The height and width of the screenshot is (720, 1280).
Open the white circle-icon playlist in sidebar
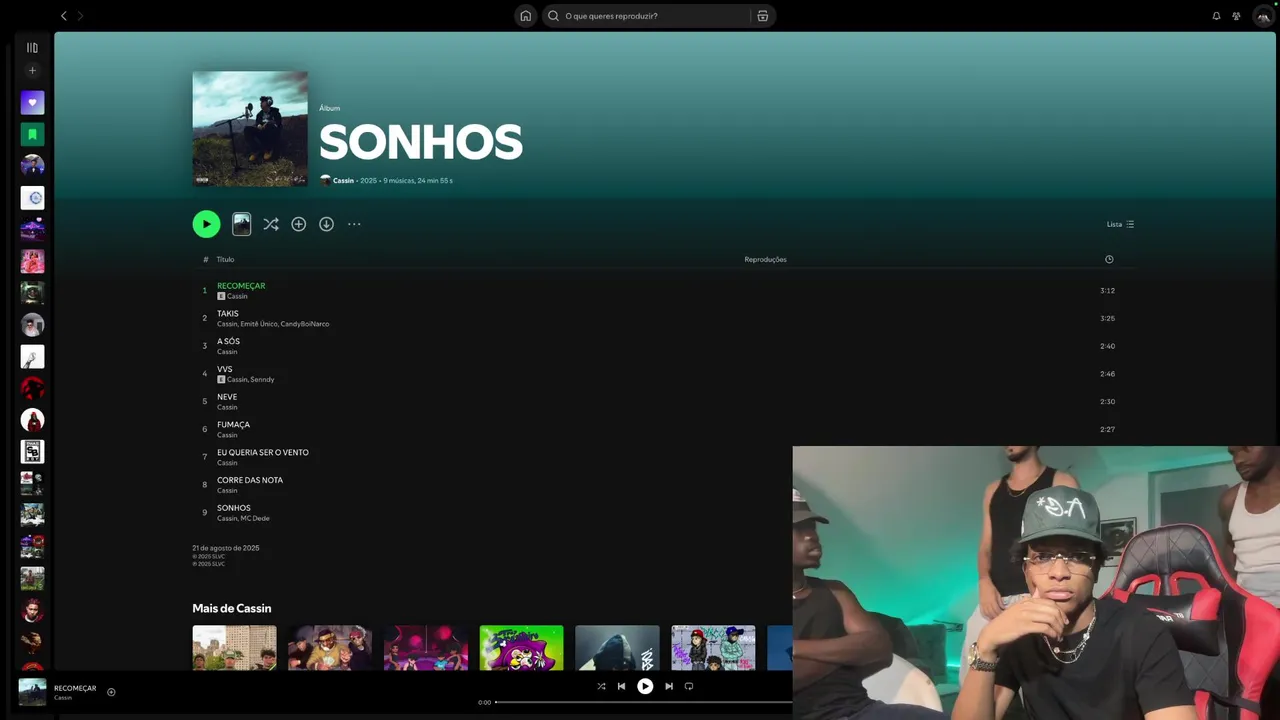[32, 197]
